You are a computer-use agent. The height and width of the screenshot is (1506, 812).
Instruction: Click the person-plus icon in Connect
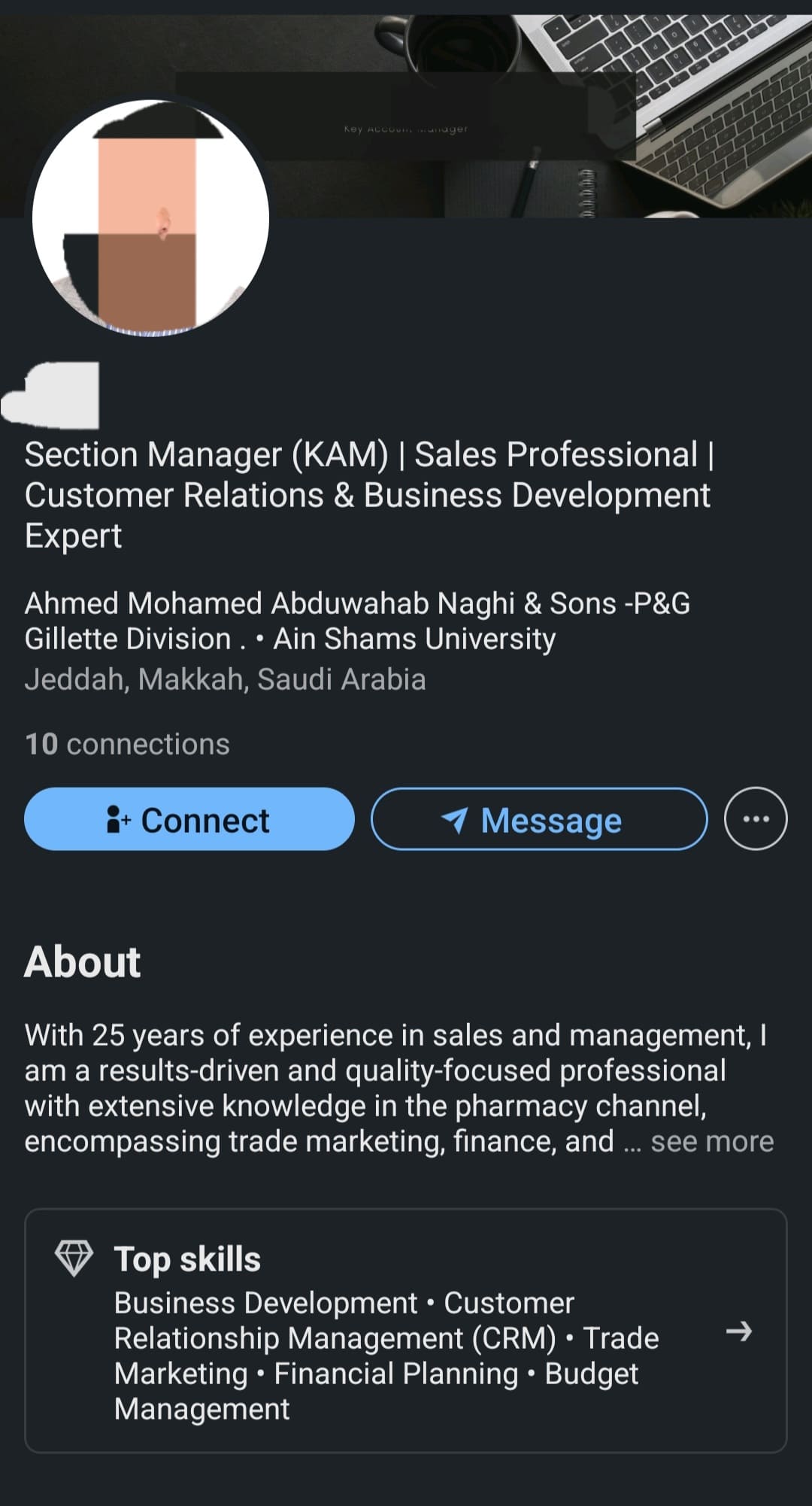point(118,819)
